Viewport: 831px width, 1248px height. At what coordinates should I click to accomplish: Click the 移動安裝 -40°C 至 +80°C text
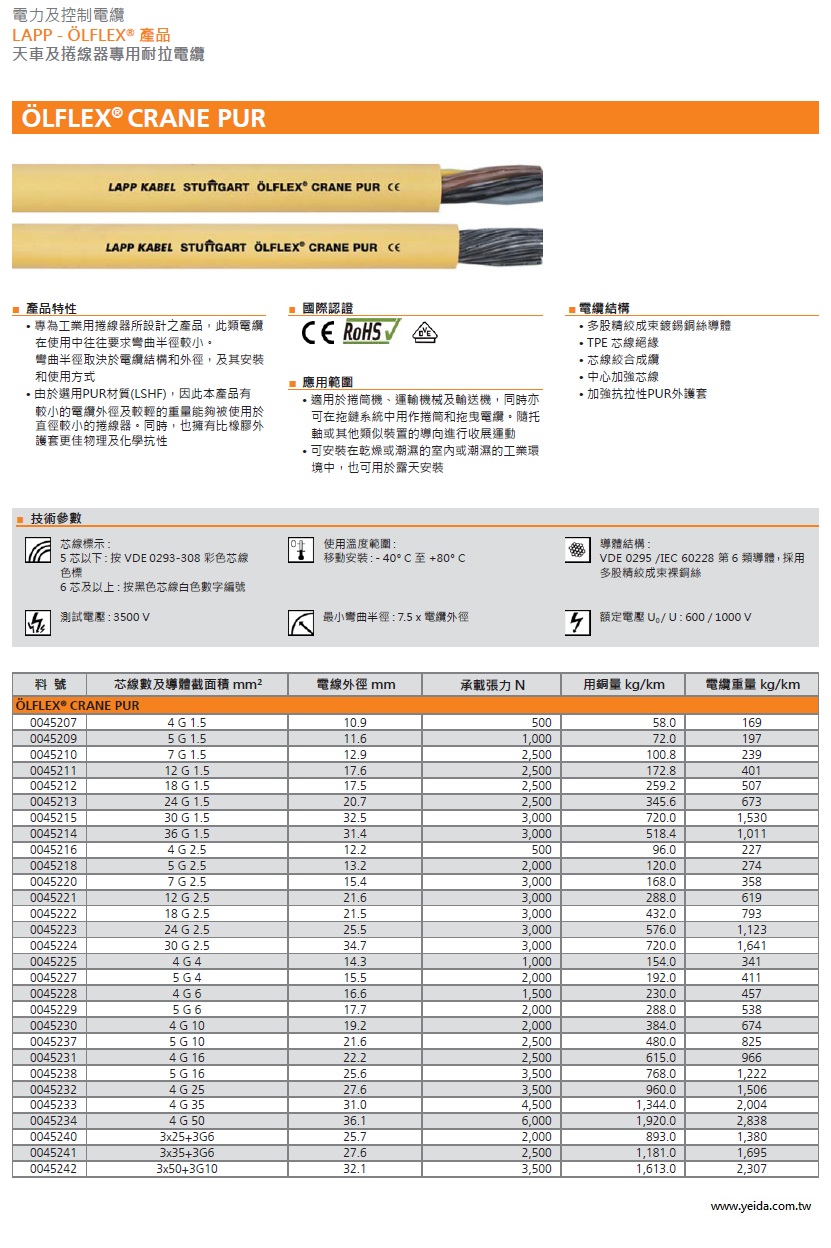[x=394, y=558]
